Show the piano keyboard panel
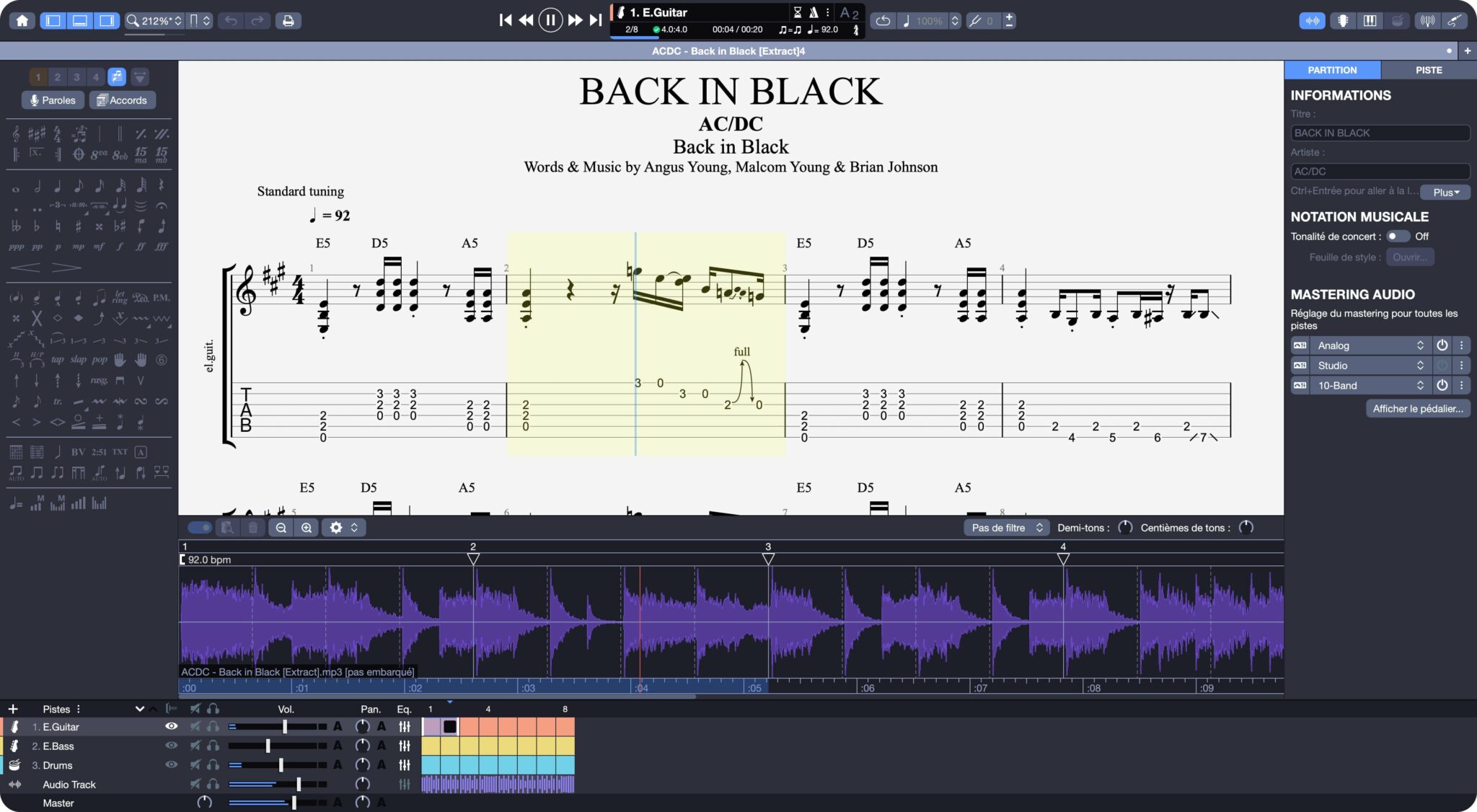 [1370, 21]
